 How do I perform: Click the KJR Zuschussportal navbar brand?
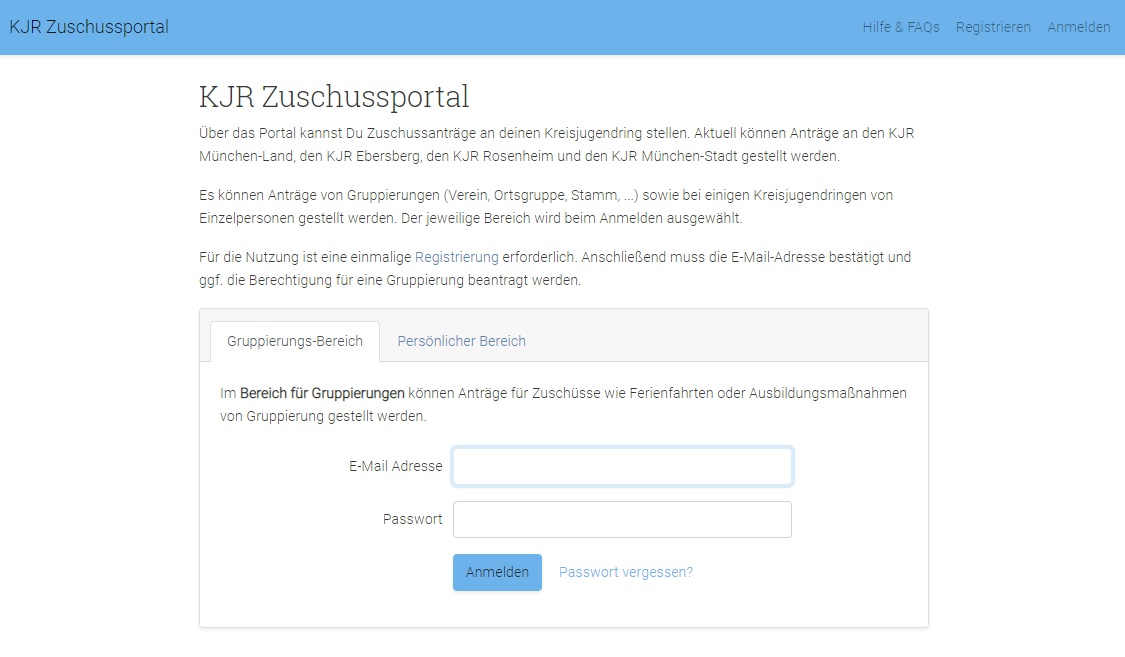pyautogui.click(x=89, y=27)
